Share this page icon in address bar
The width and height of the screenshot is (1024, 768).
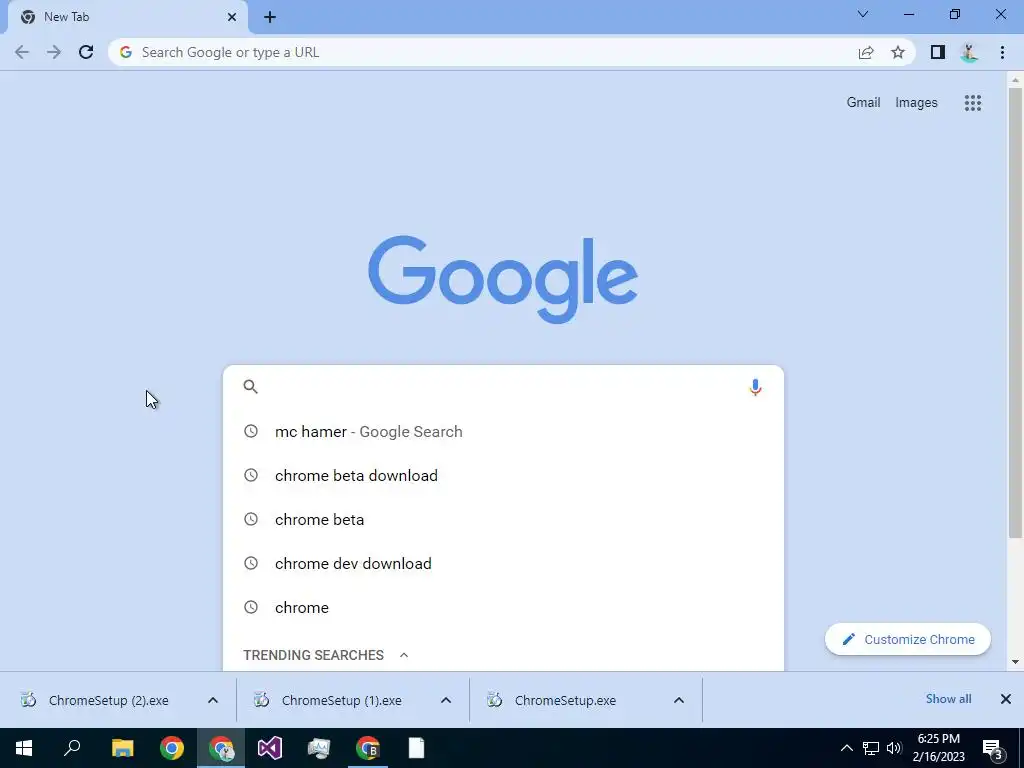866,52
